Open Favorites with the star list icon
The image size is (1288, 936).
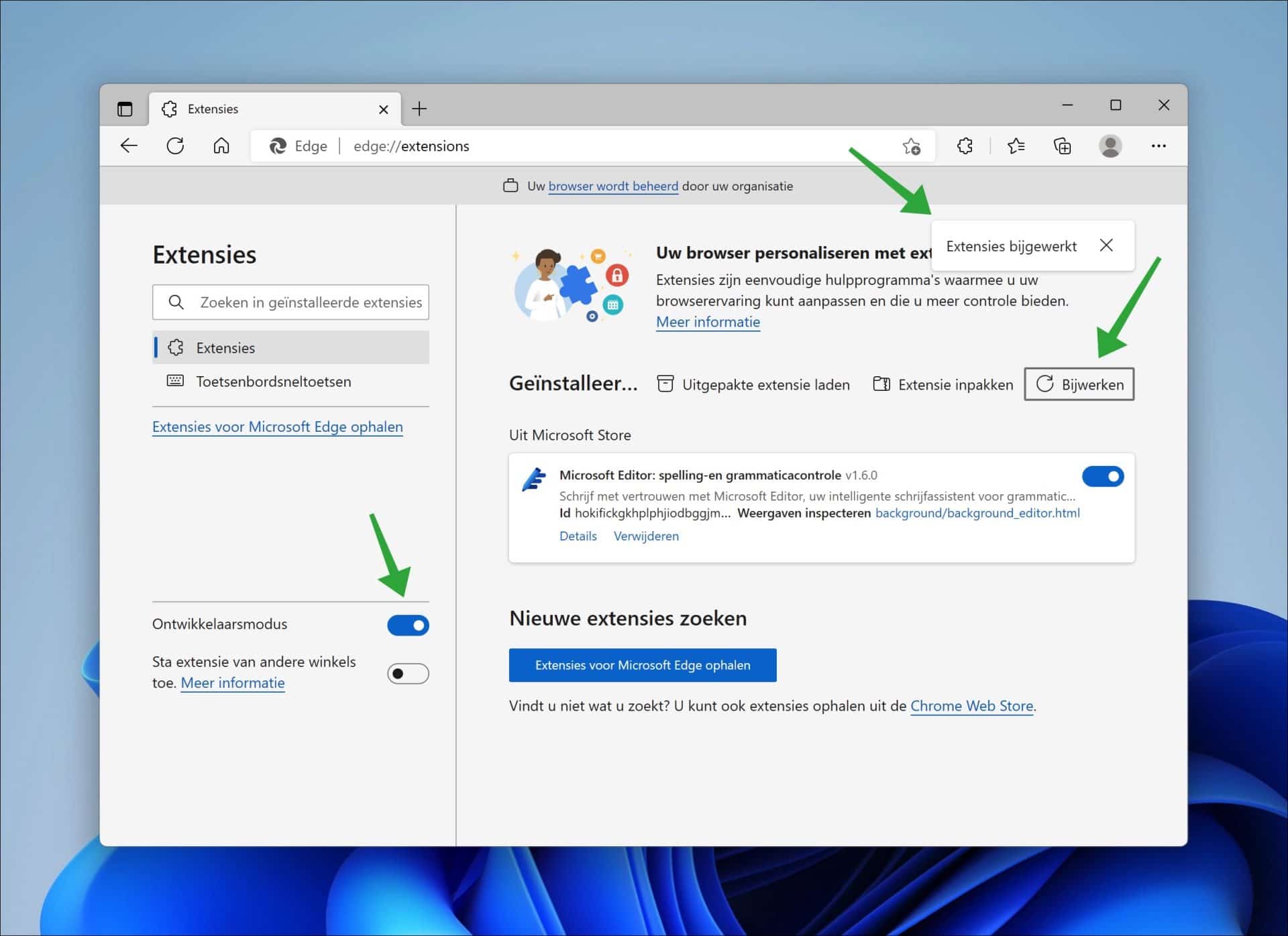pyautogui.click(x=1016, y=145)
